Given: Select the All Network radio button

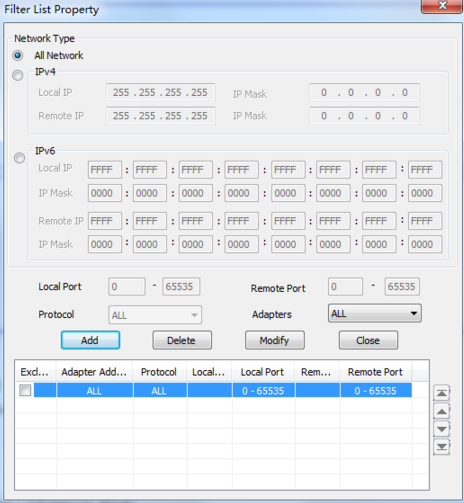Looking at the screenshot, I should point(18,55).
